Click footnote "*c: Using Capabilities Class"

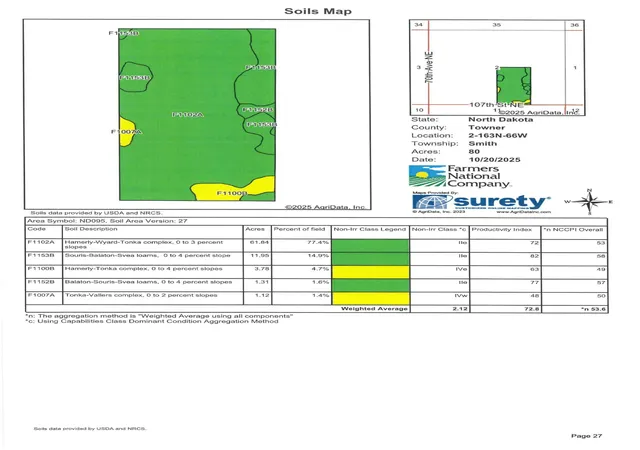click(x=152, y=321)
